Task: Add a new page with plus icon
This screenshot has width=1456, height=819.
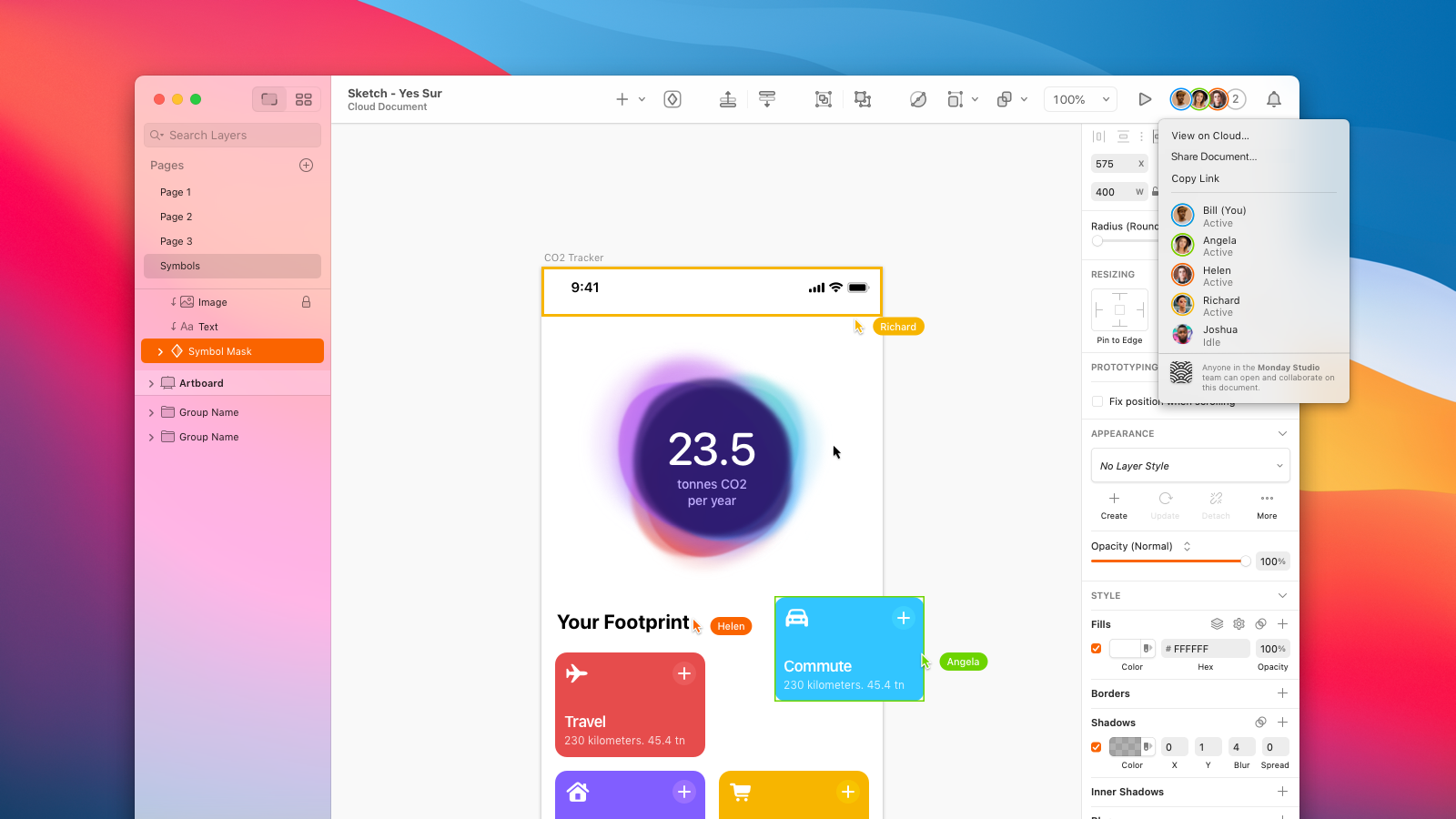Action: [306, 165]
